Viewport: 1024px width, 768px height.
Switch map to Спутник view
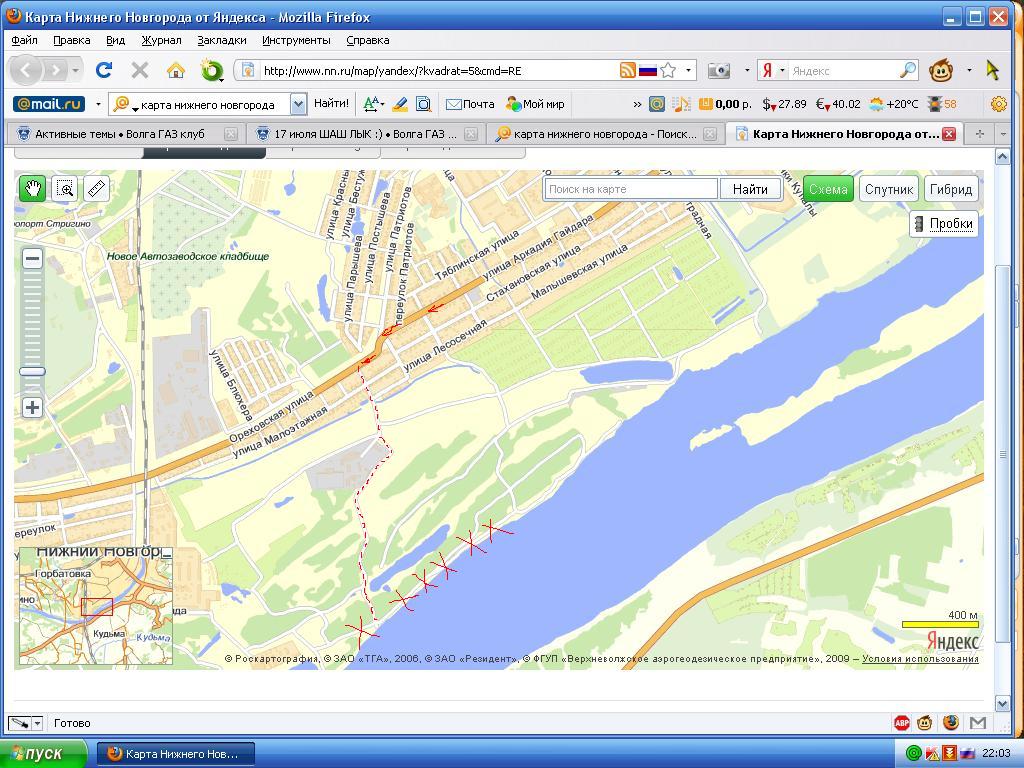(x=888, y=189)
